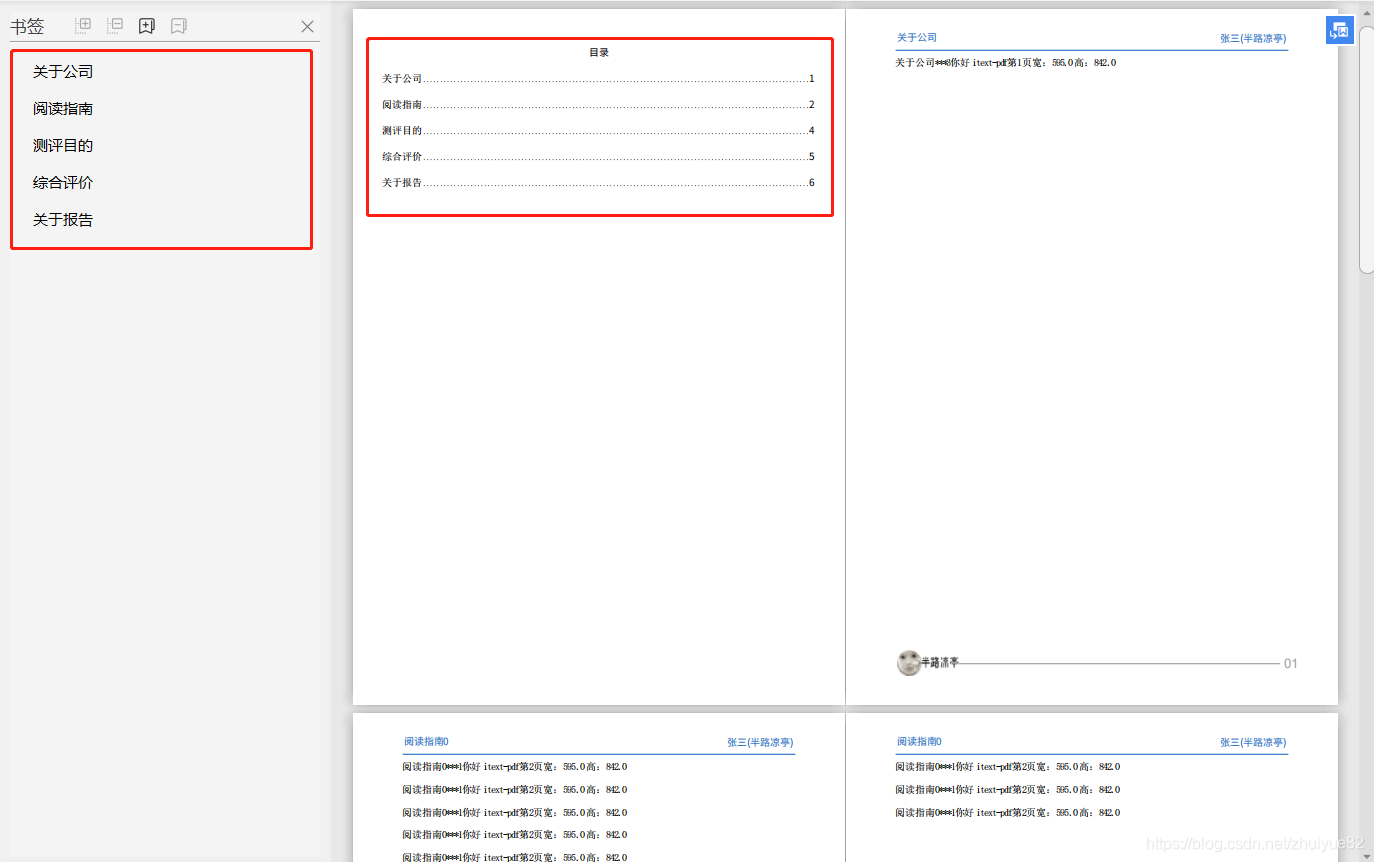Select the 综合评价 bookmark
1374x862 pixels.
pos(62,182)
